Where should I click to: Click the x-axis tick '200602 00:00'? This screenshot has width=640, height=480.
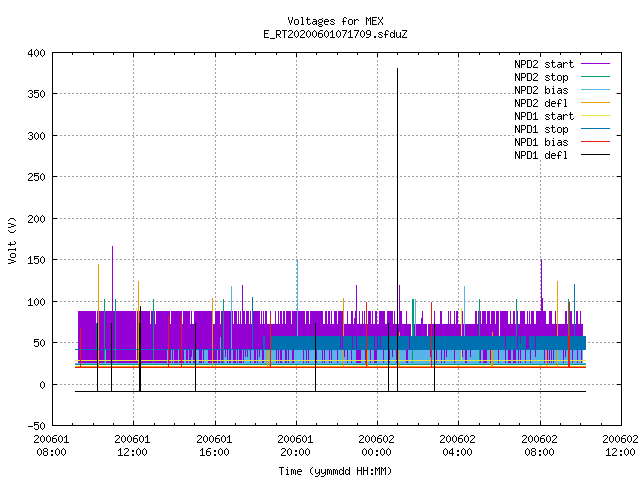coord(376,446)
